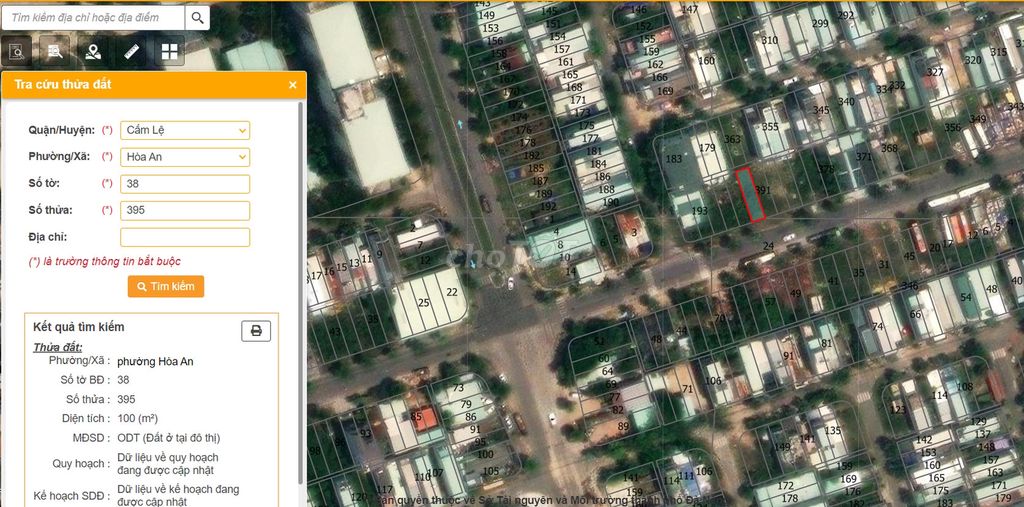Click the orange Tìm kiếm button
The image size is (1024, 507).
pos(166,286)
